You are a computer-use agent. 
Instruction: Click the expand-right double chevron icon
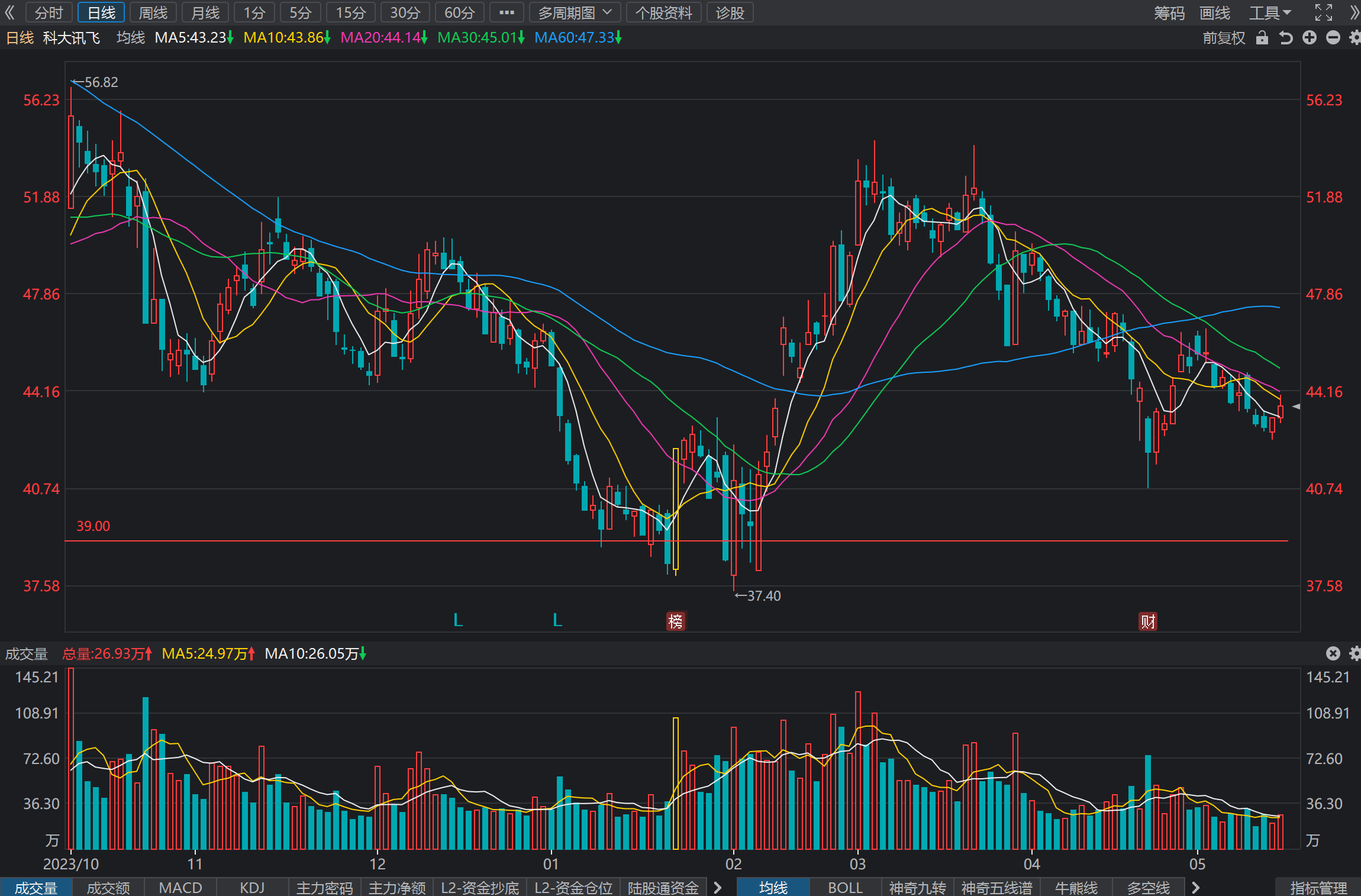click(1354, 12)
